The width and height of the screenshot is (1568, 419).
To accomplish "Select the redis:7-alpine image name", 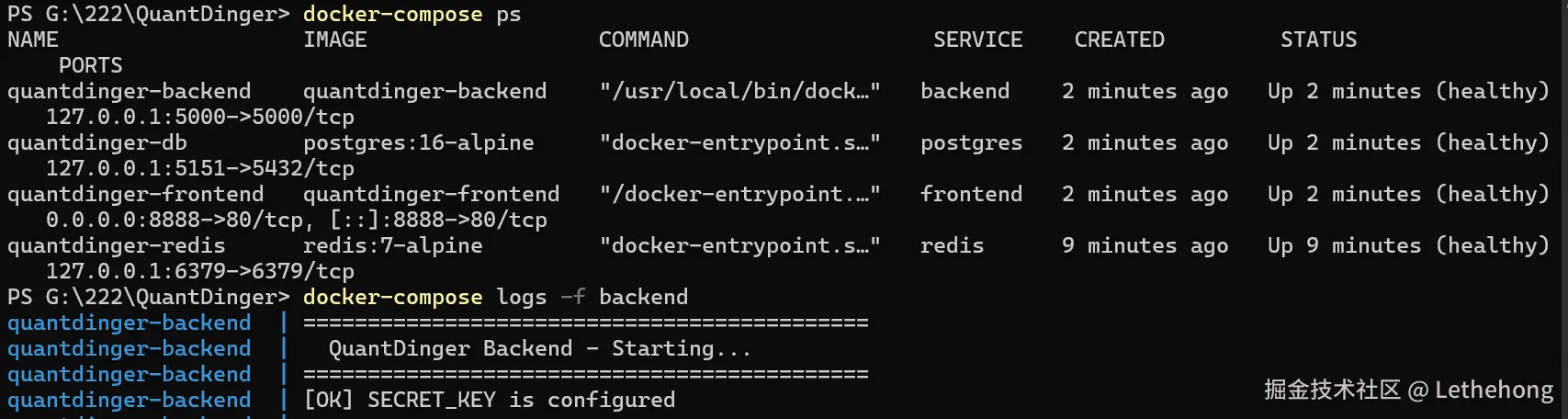I will pyautogui.click(x=392, y=245).
